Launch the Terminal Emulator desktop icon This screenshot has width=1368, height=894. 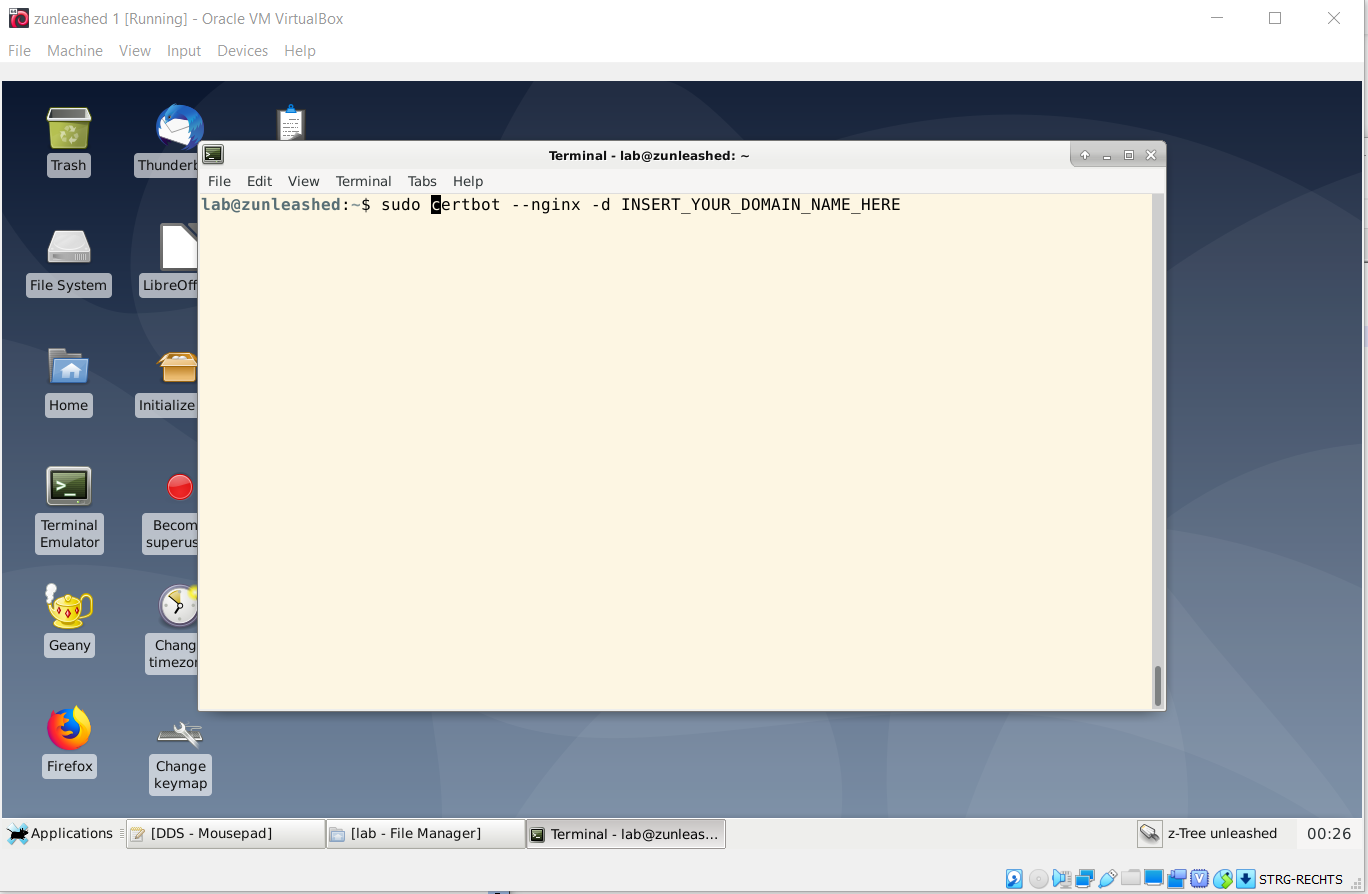coord(69,487)
